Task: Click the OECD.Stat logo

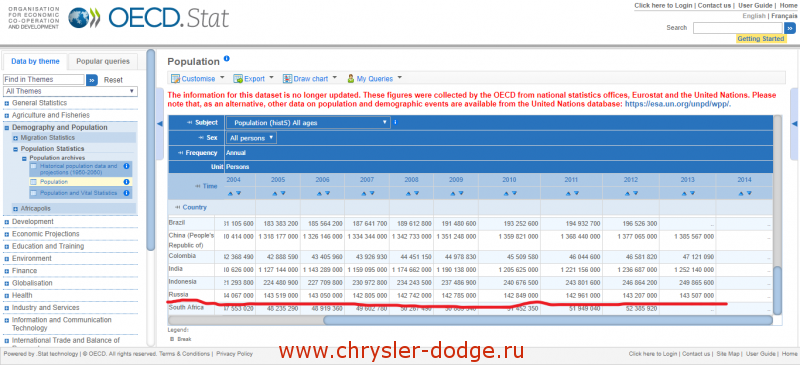Action: click(148, 18)
